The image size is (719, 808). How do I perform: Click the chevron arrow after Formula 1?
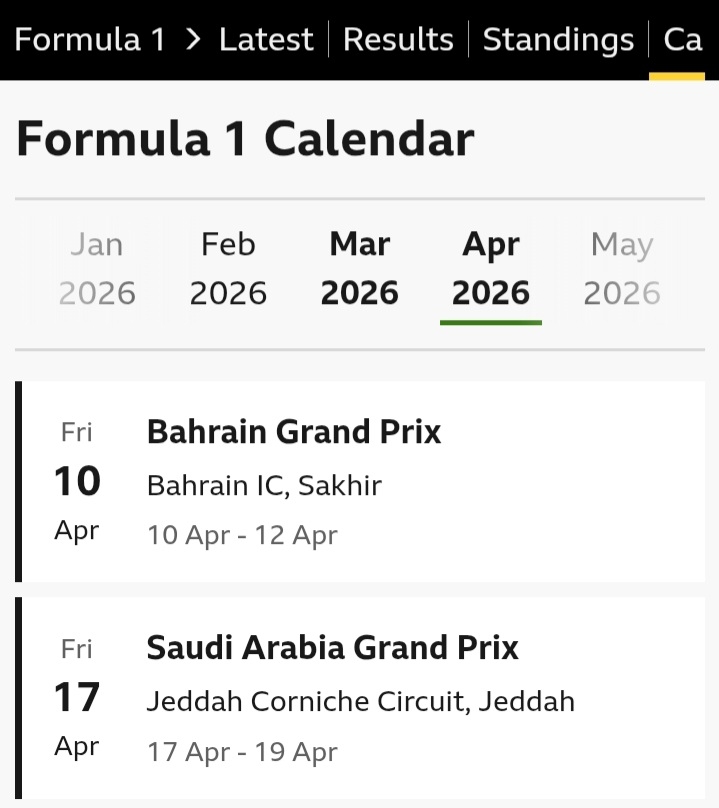tap(194, 40)
